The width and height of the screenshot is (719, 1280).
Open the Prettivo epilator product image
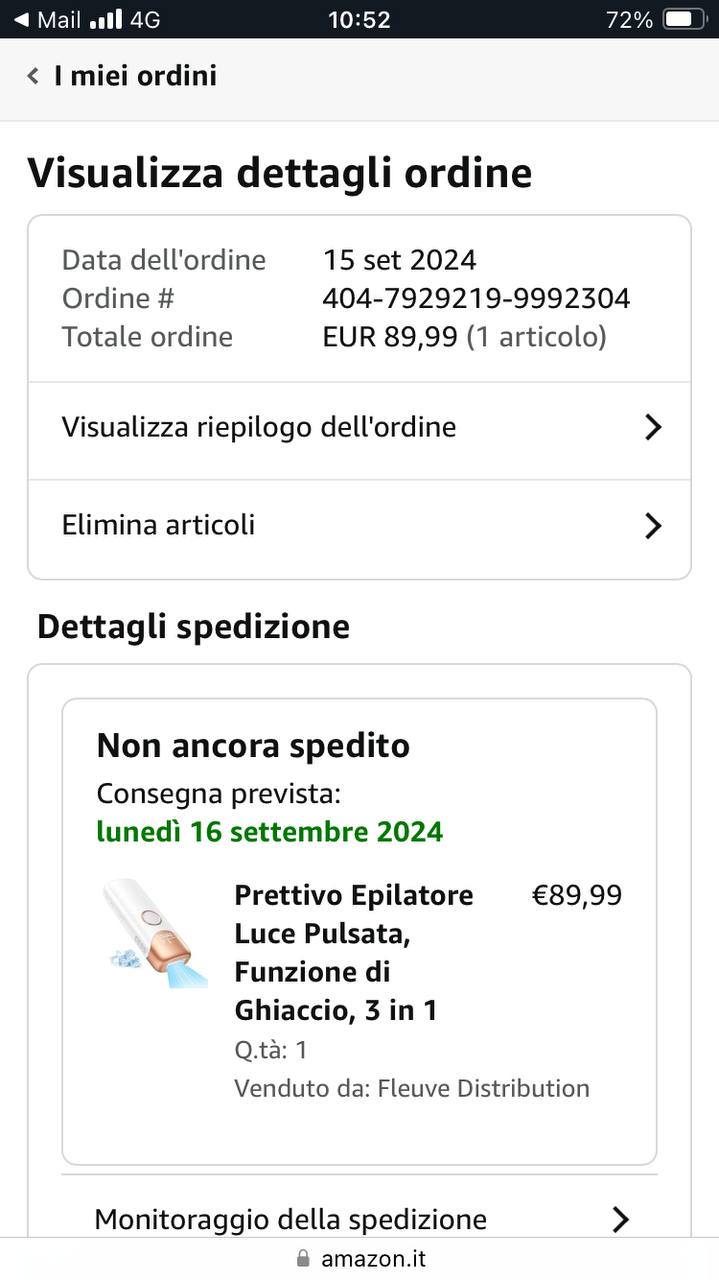154,933
